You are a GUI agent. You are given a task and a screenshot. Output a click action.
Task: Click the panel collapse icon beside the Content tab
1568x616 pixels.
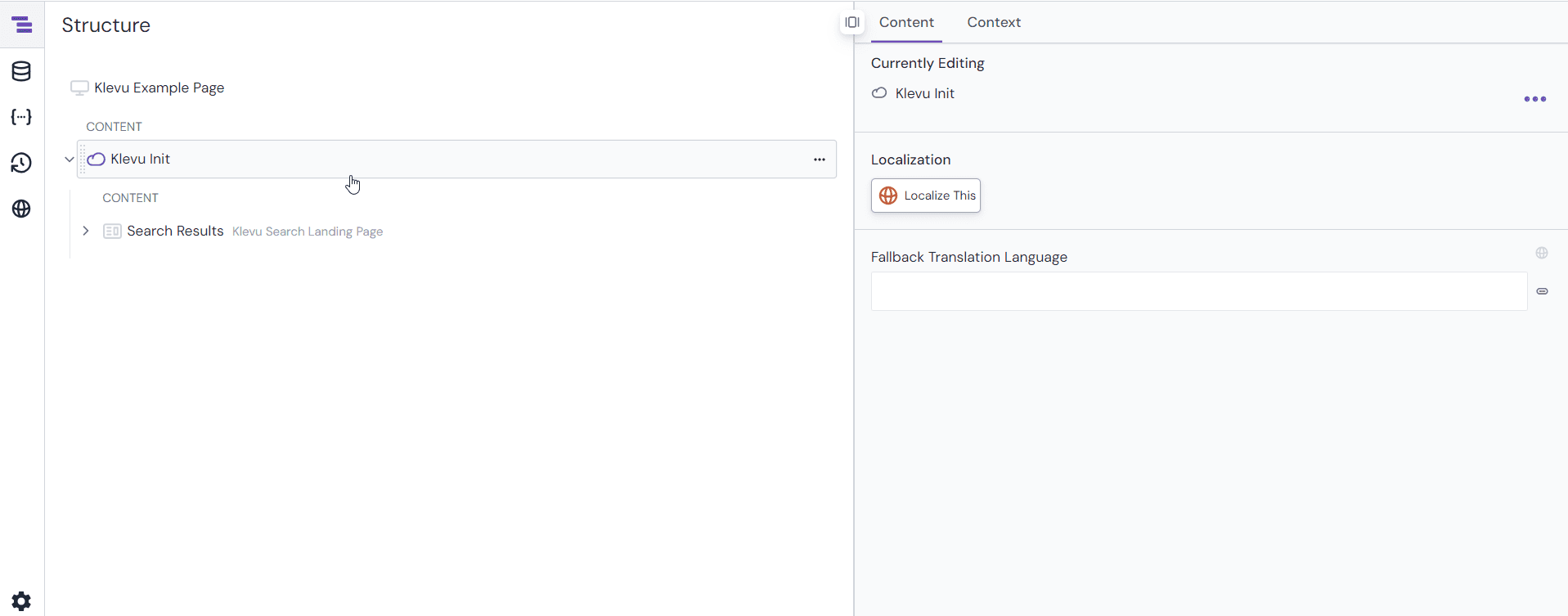(x=852, y=22)
